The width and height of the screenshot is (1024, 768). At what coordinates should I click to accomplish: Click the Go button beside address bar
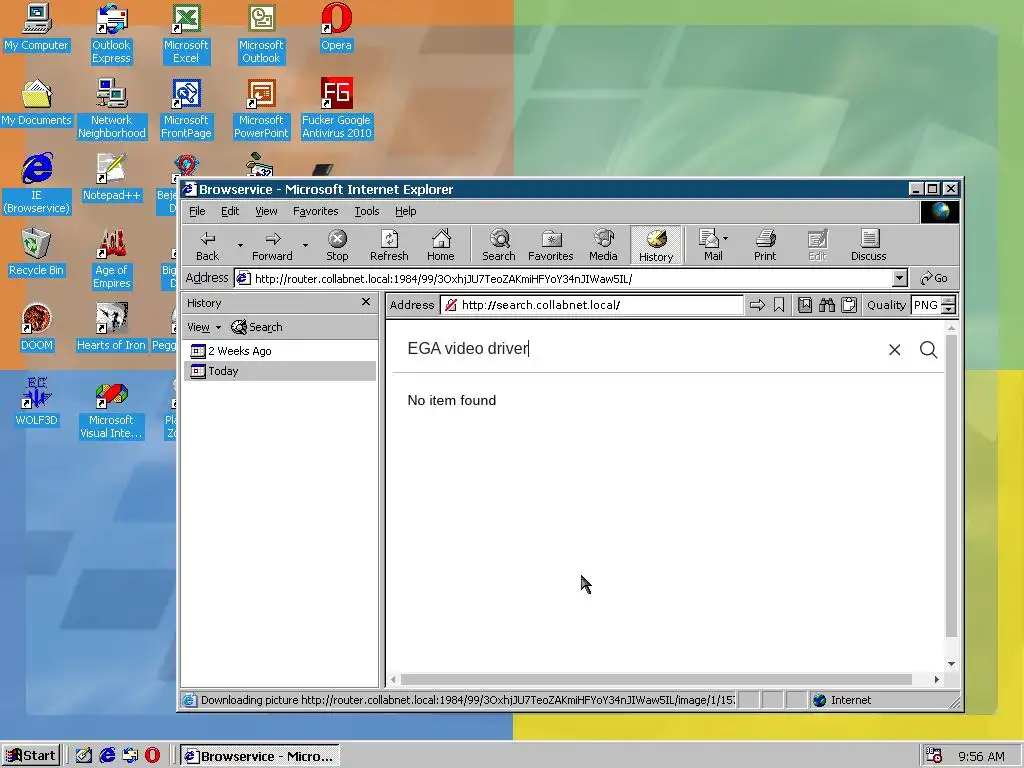coord(934,278)
